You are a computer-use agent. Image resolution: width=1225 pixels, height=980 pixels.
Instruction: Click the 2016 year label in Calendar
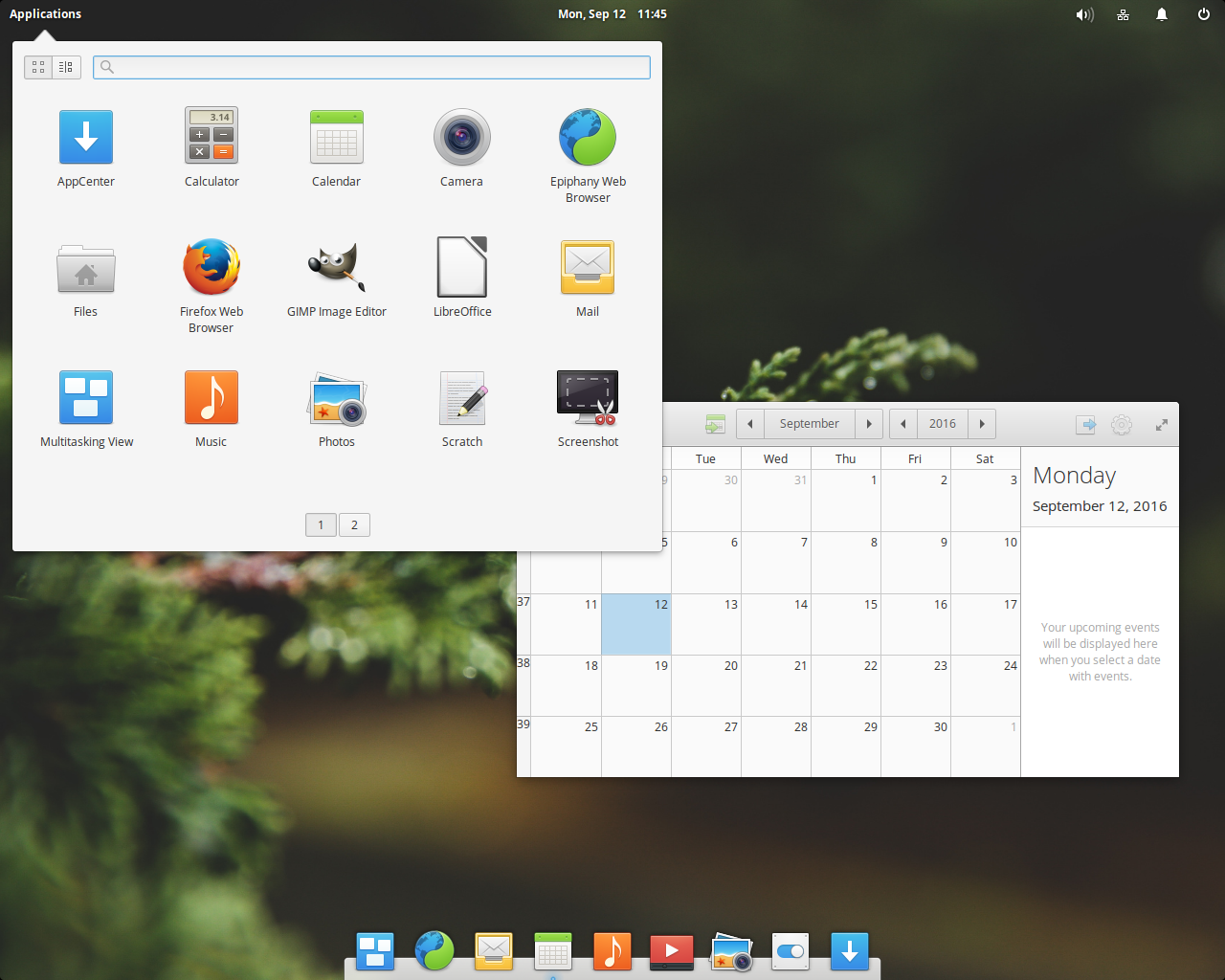pyautogui.click(x=943, y=424)
